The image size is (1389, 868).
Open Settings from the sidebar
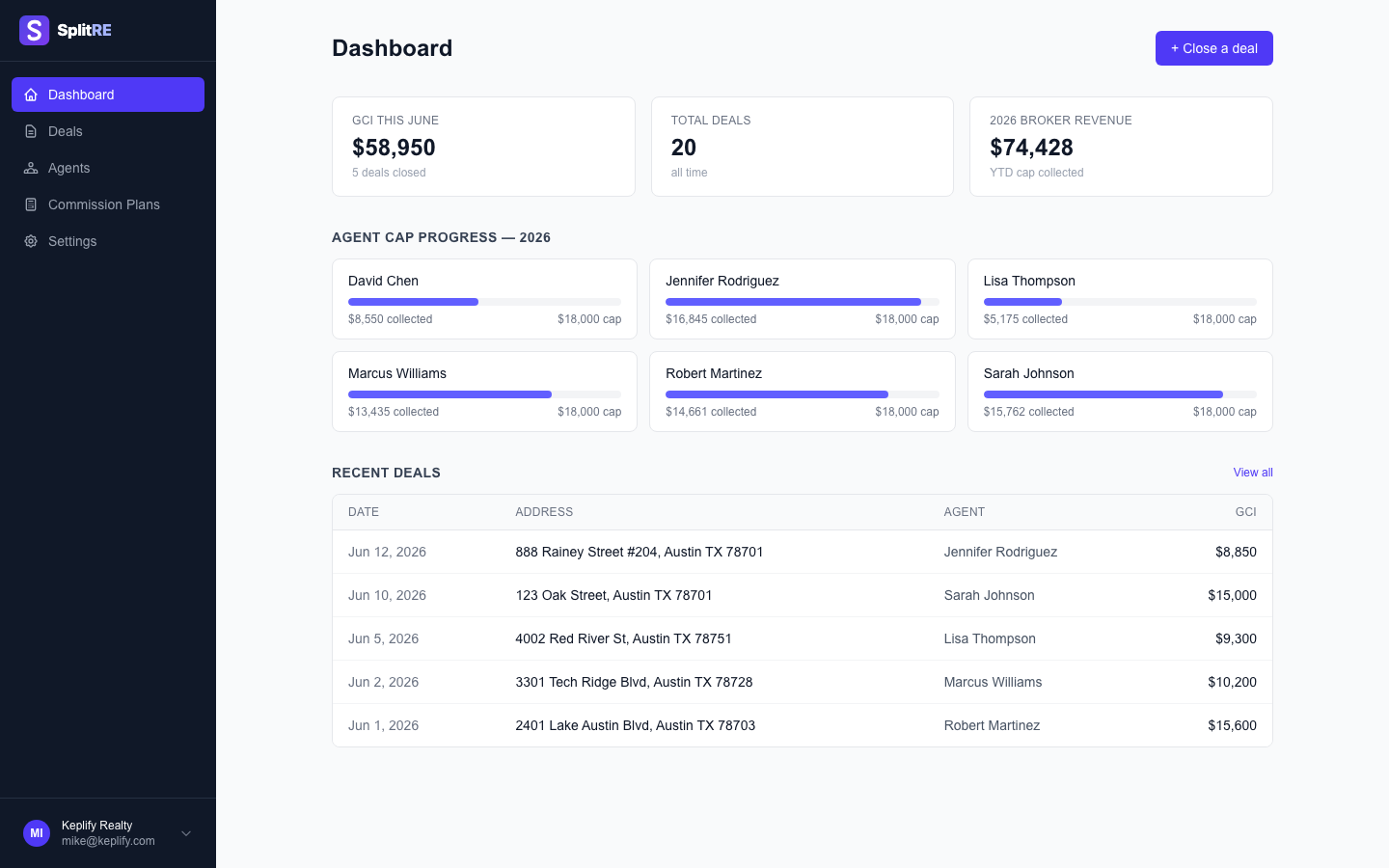[108, 241]
